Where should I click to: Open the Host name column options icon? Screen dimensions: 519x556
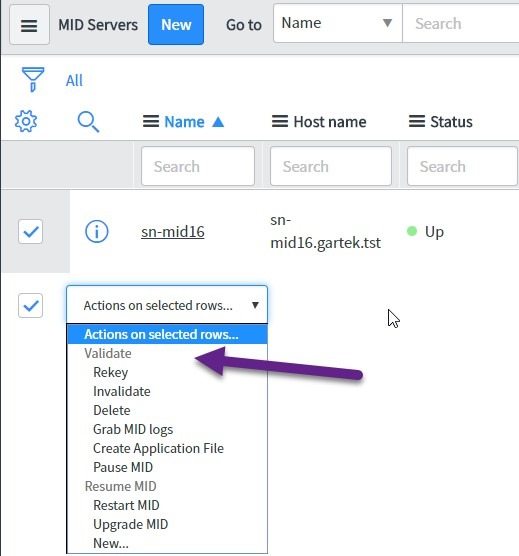pos(280,122)
